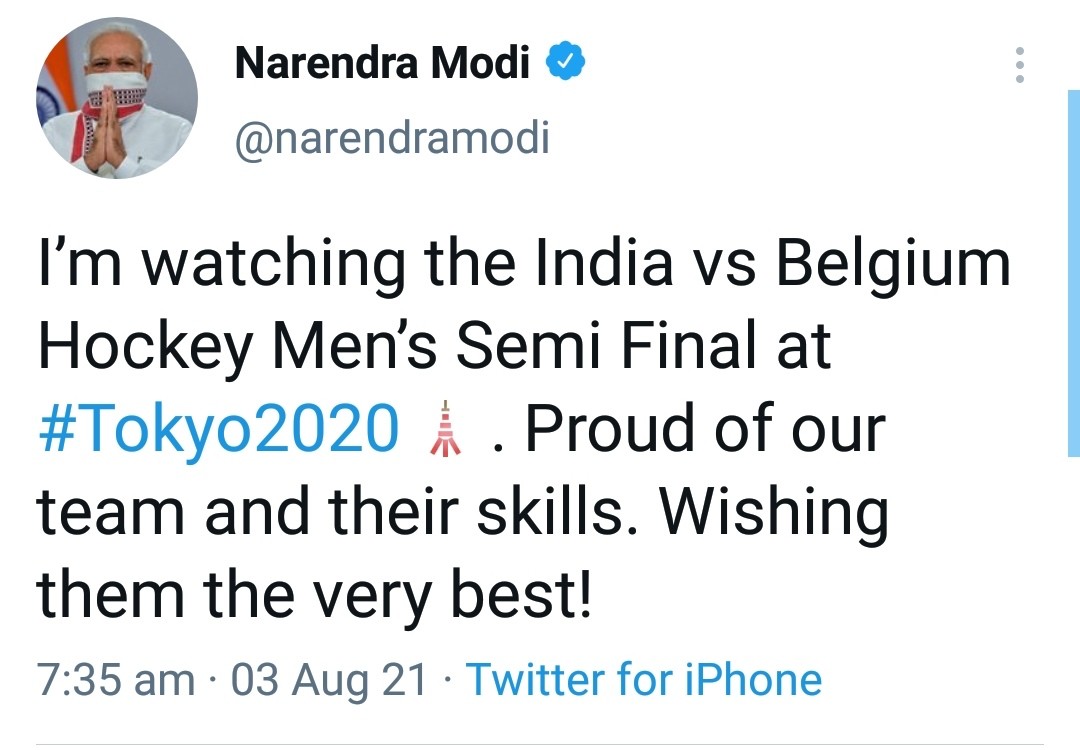Click the "Proud of our" phrase
Viewport: 1080px width, 750px height.
(705, 430)
